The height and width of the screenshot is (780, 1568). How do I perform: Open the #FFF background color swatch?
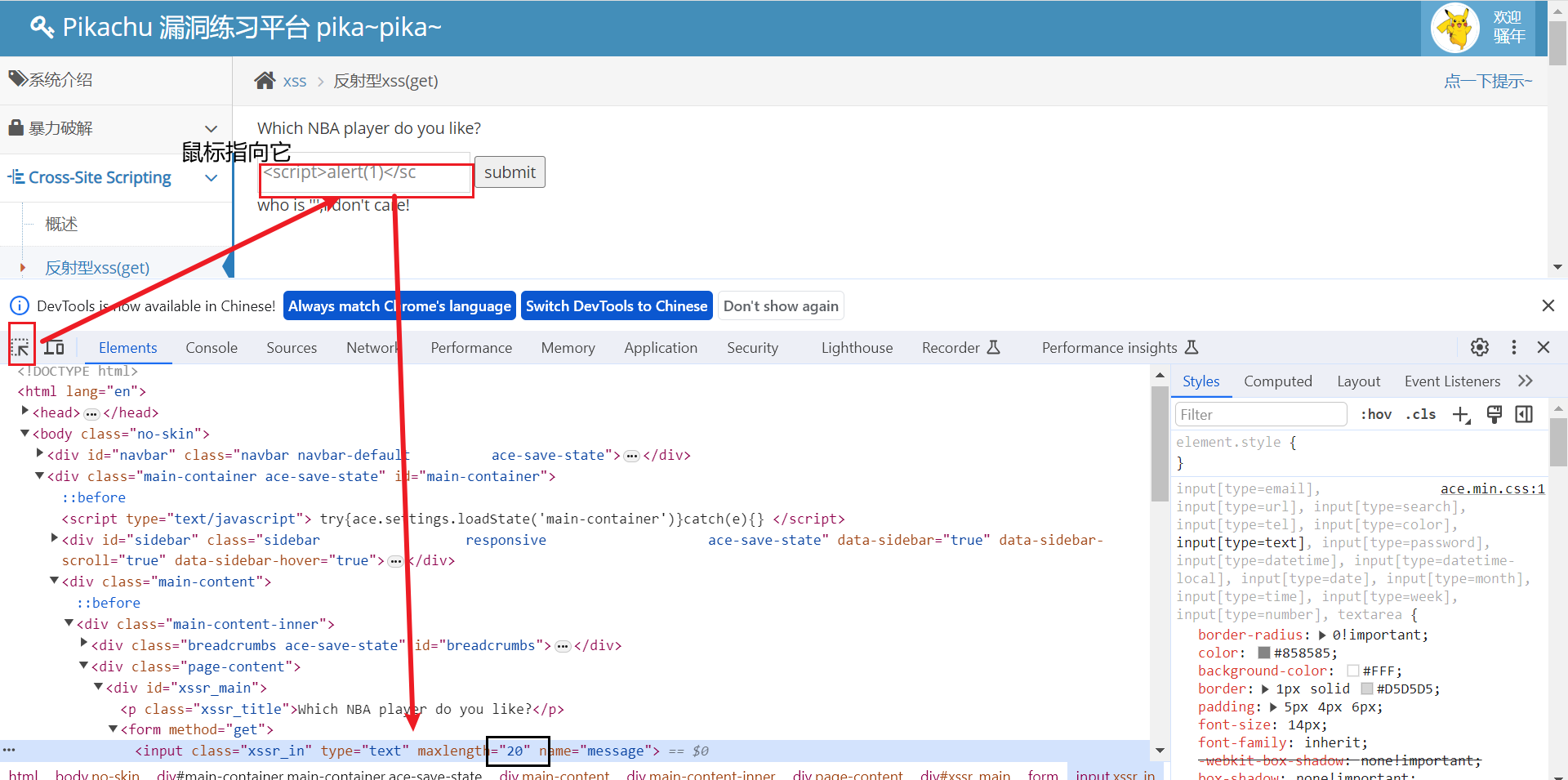pyautogui.click(x=1352, y=671)
